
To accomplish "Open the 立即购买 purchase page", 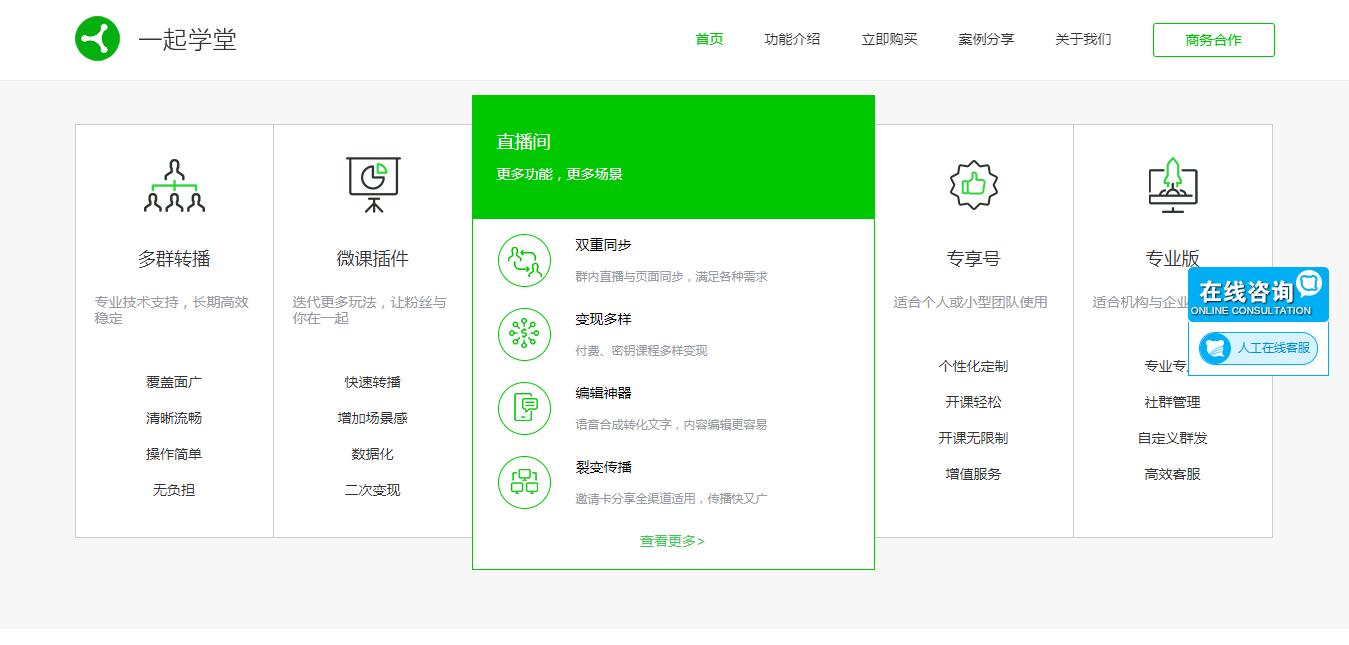I will pos(887,40).
